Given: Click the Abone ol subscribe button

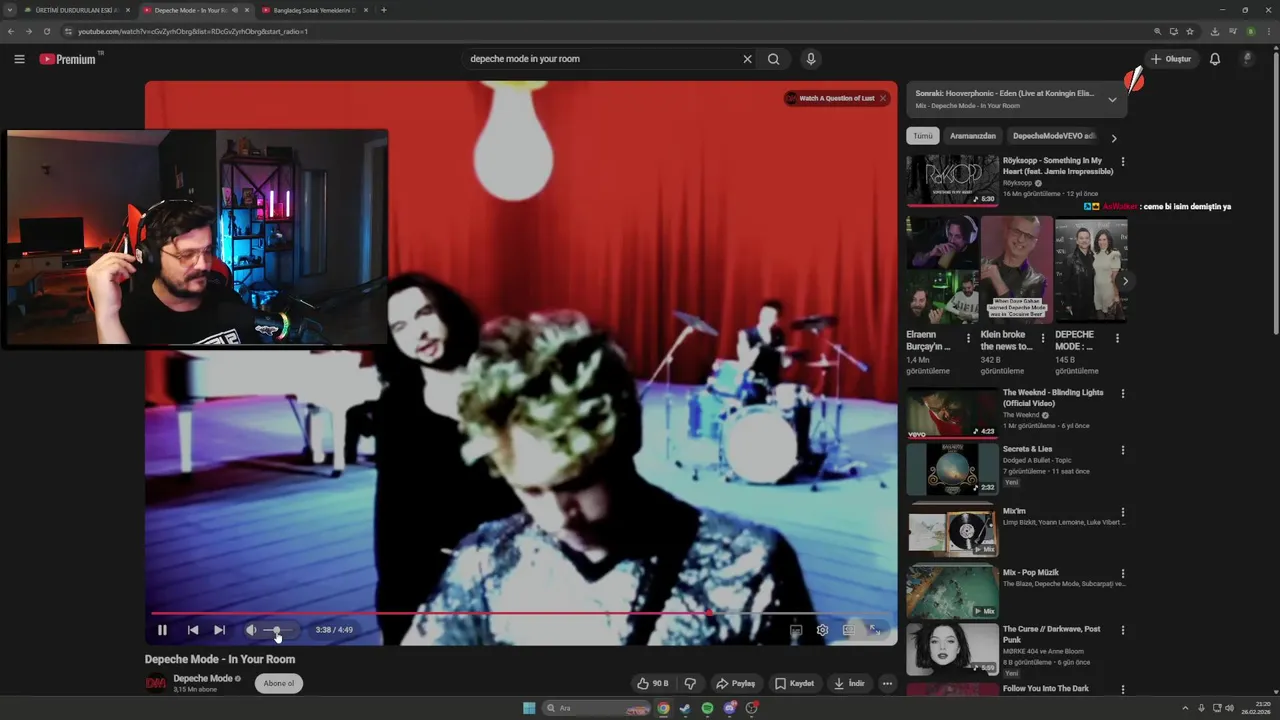Looking at the screenshot, I should [279, 684].
